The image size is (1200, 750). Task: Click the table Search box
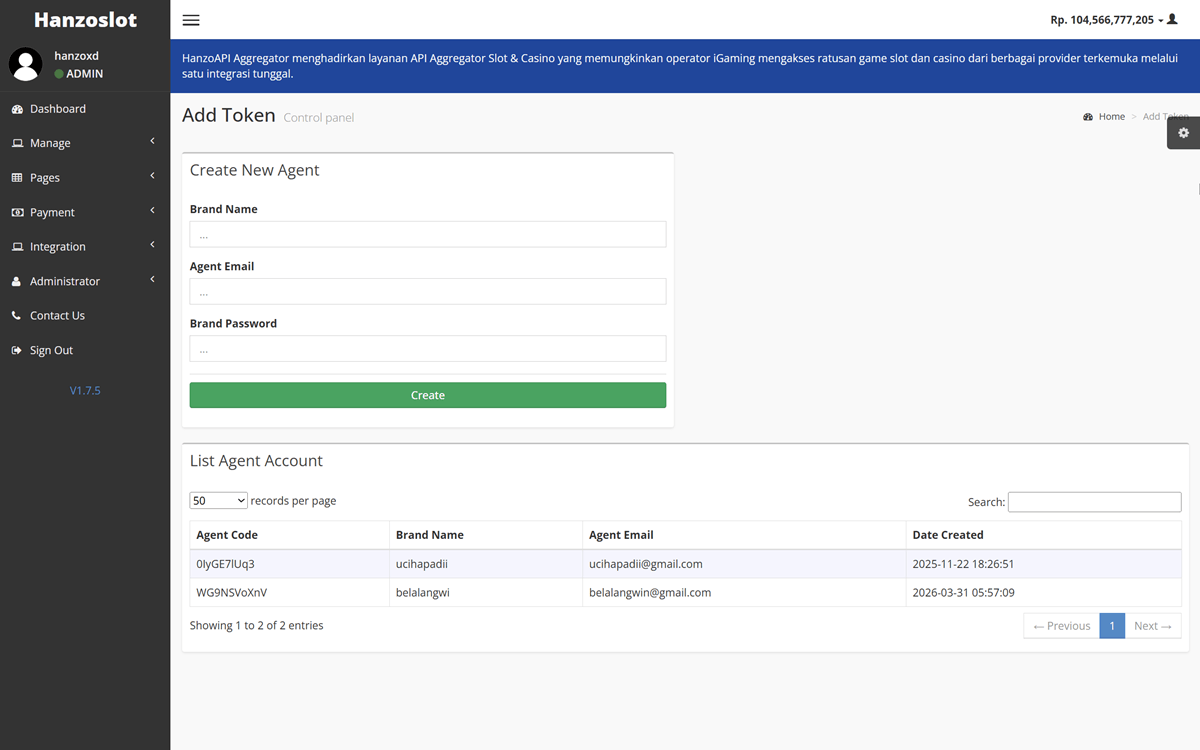pos(1094,502)
